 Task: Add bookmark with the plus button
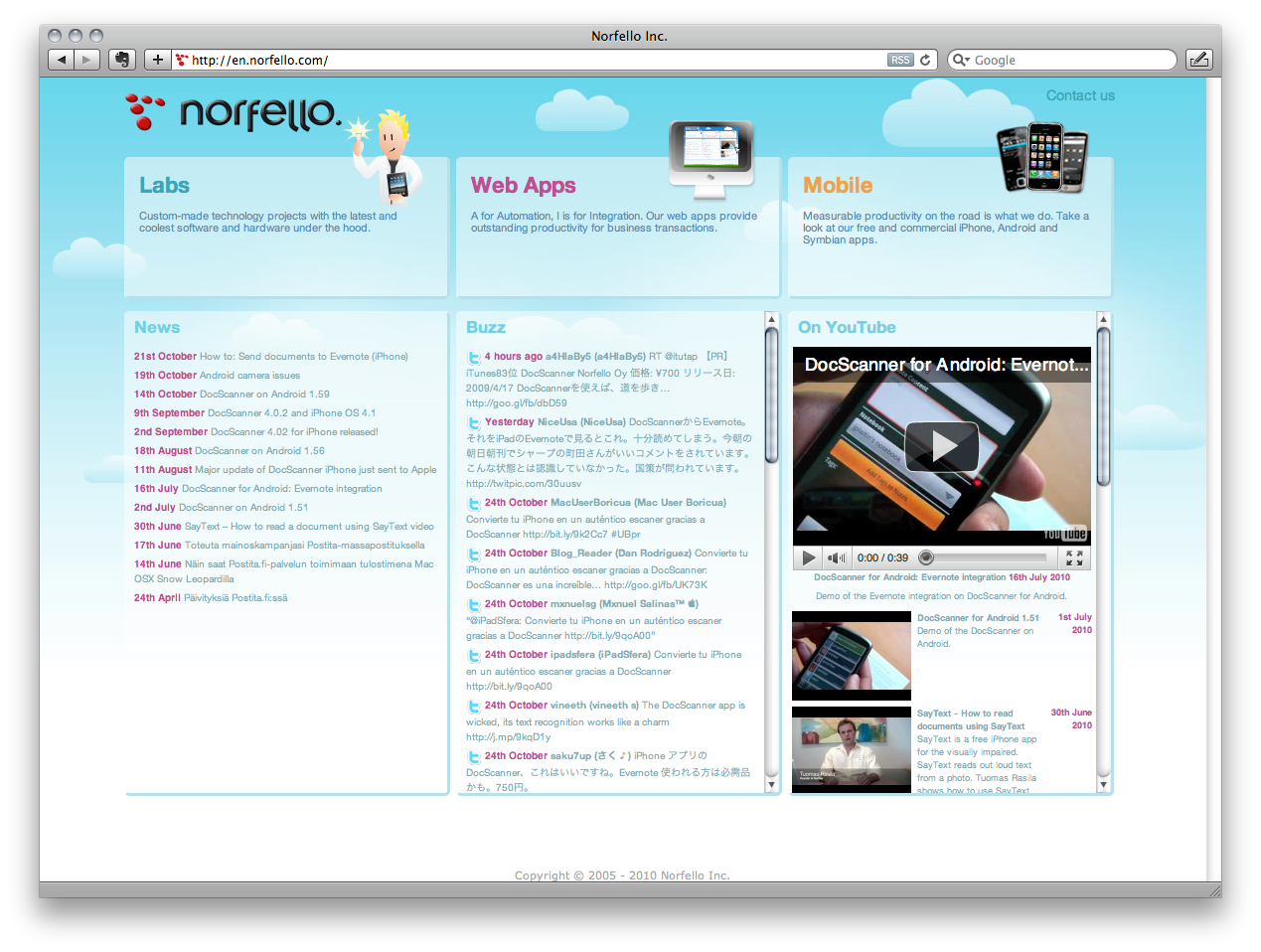(x=158, y=60)
